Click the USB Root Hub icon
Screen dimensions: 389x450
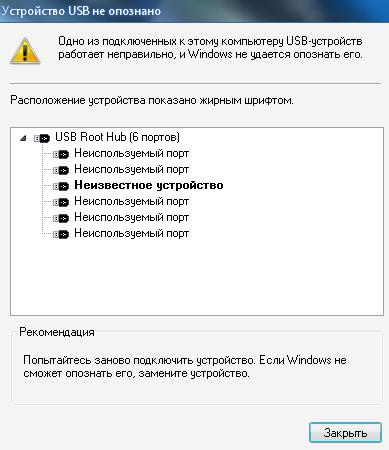click(42, 138)
